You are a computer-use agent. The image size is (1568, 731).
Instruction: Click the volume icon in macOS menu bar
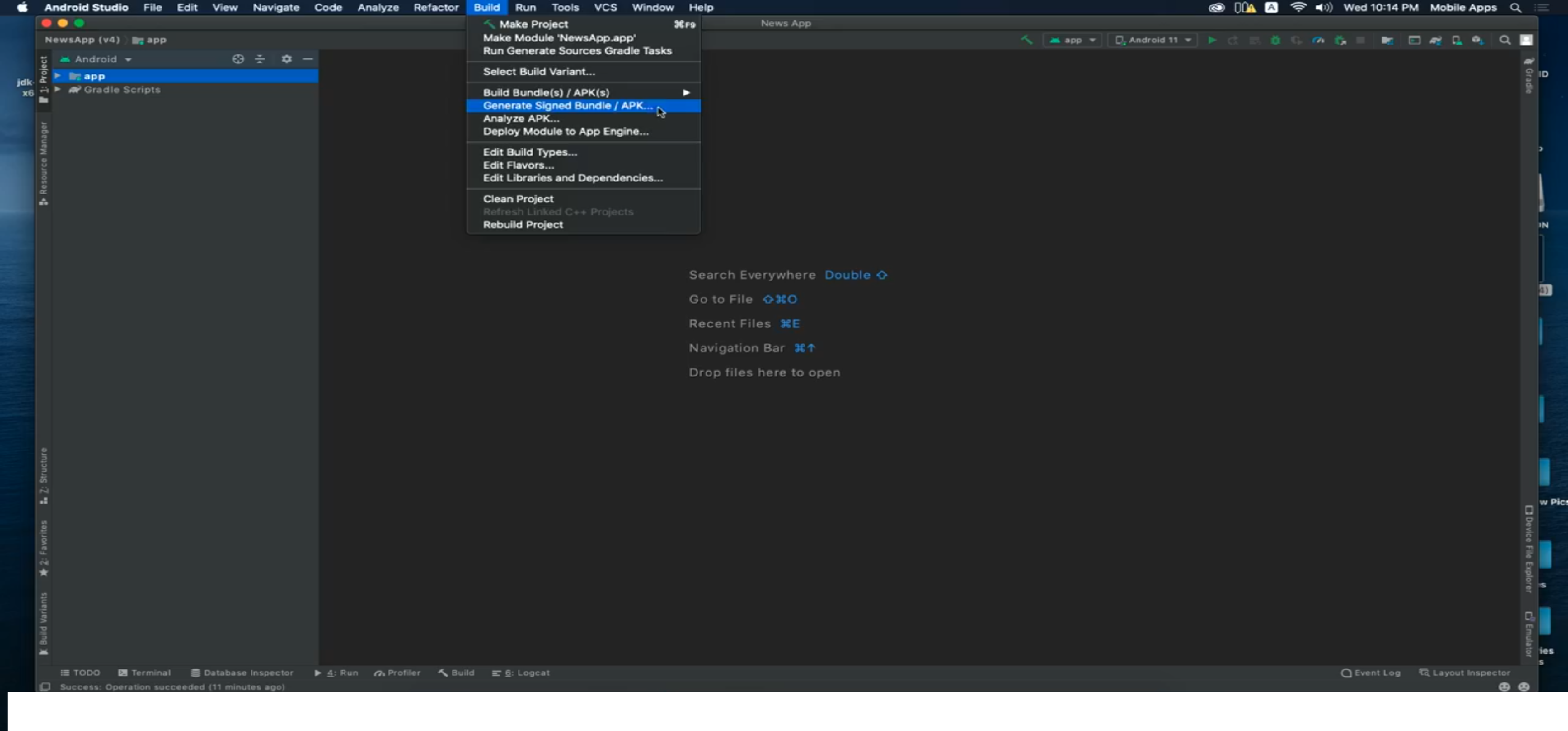click(x=1323, y=7)
